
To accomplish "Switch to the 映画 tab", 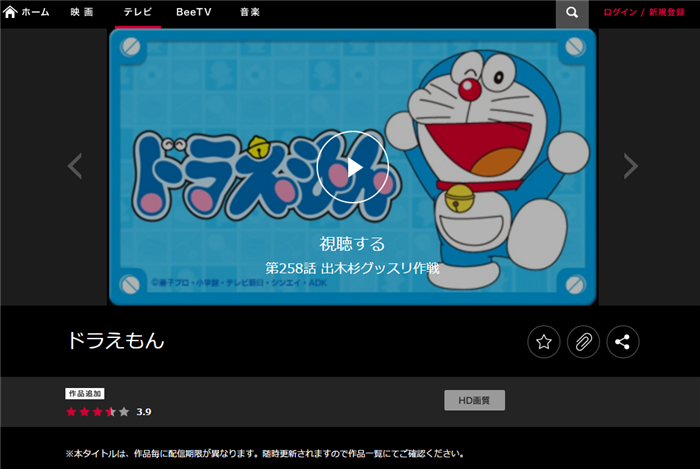I will click(x=82, y=13).
